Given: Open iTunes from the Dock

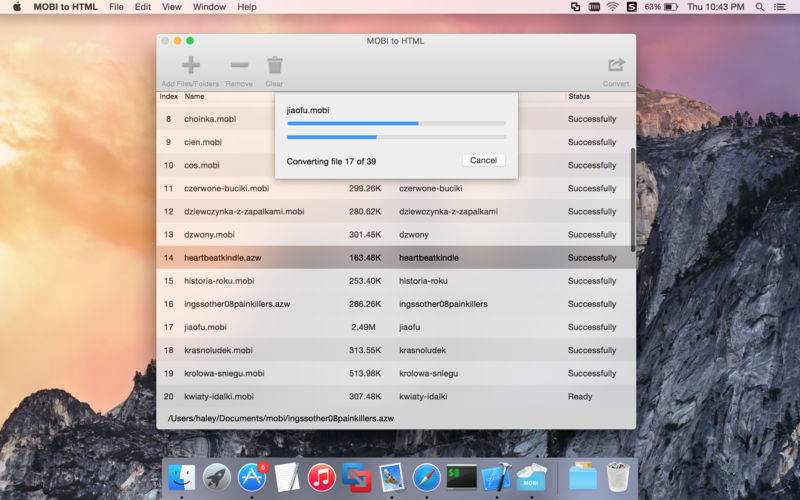Looking at the screenshot, I should [x=321, y=478].
